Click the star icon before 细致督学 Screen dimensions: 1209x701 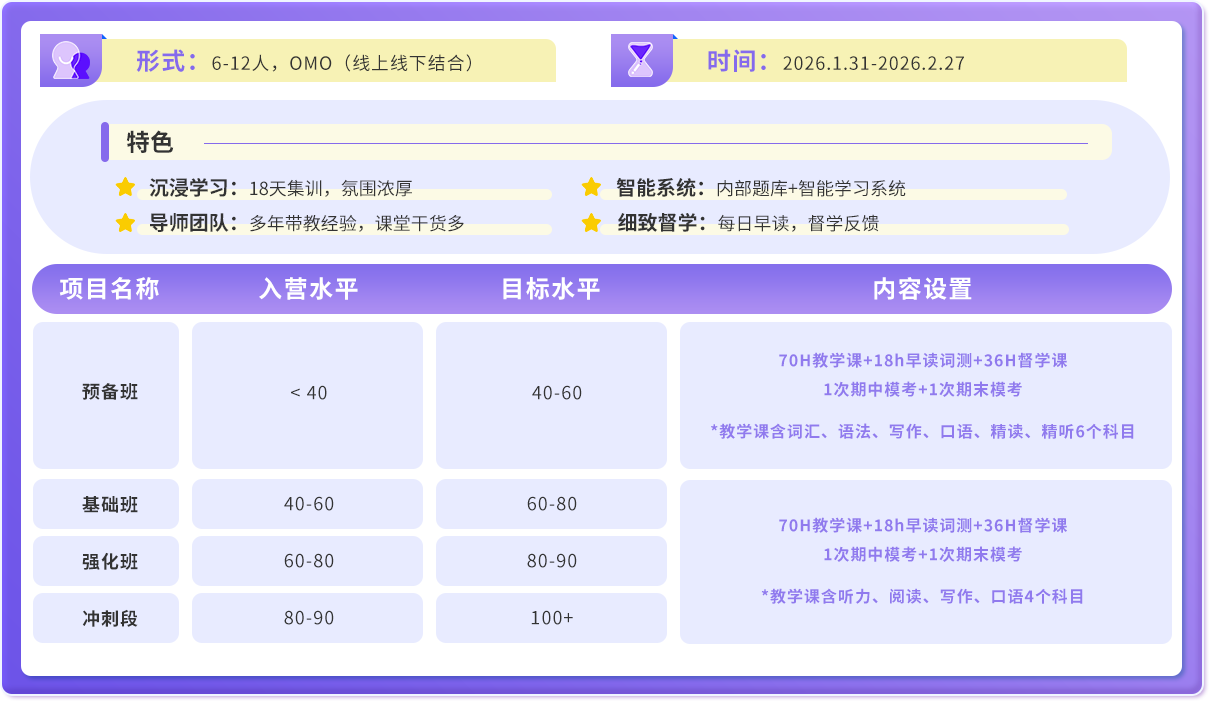coord(591,223)
